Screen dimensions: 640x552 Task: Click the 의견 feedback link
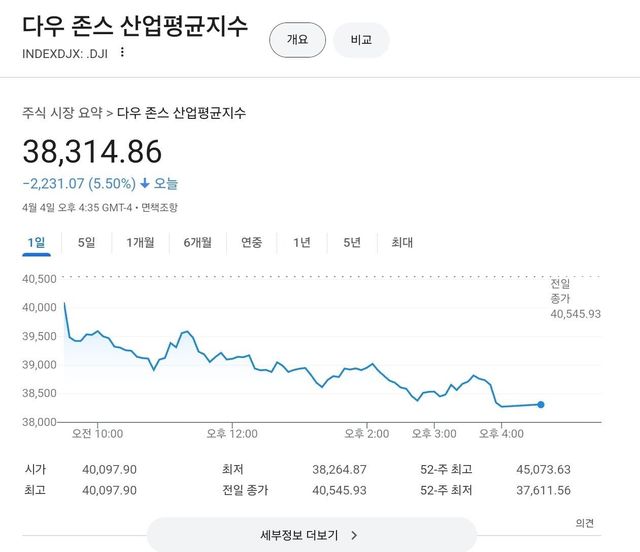(584, 523)
